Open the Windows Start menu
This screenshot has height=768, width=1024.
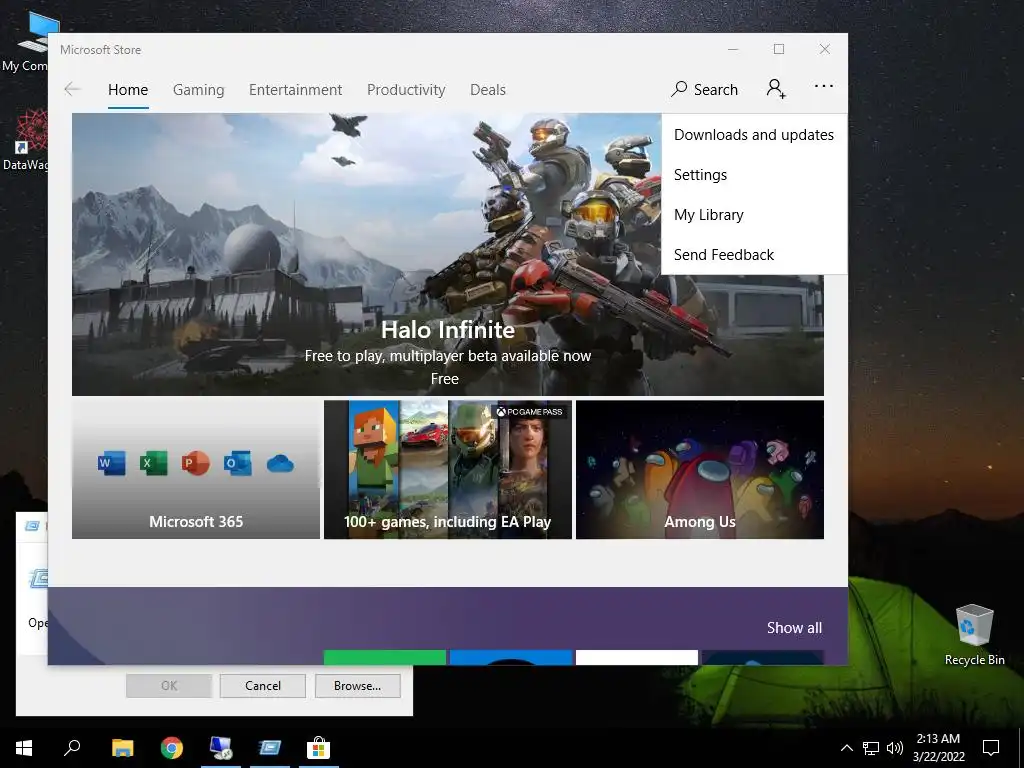pyautogui.click(x=24, y=748)
